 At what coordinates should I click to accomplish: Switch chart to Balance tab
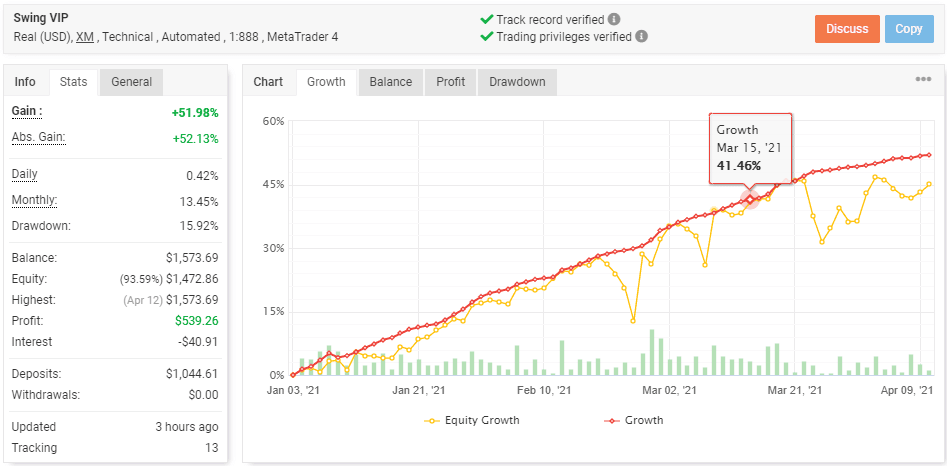click(x=390, y=82)
